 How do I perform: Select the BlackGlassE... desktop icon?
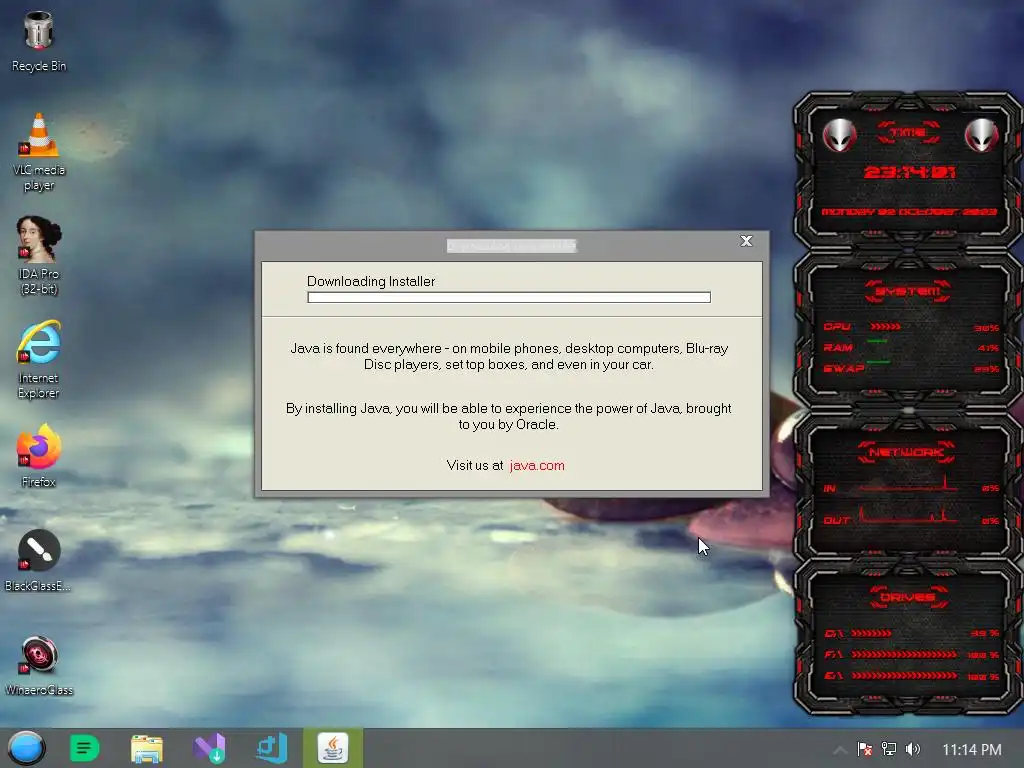pos(39,560)
